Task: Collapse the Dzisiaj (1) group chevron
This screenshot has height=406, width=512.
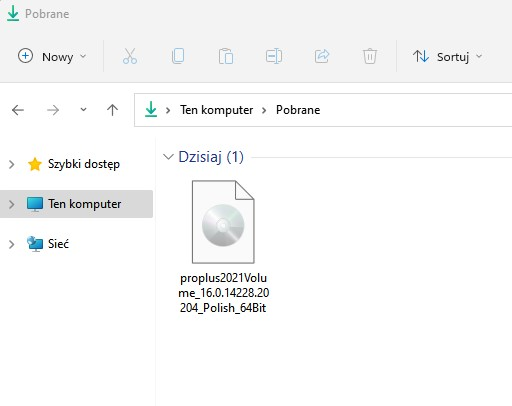Action: (168, 157)
